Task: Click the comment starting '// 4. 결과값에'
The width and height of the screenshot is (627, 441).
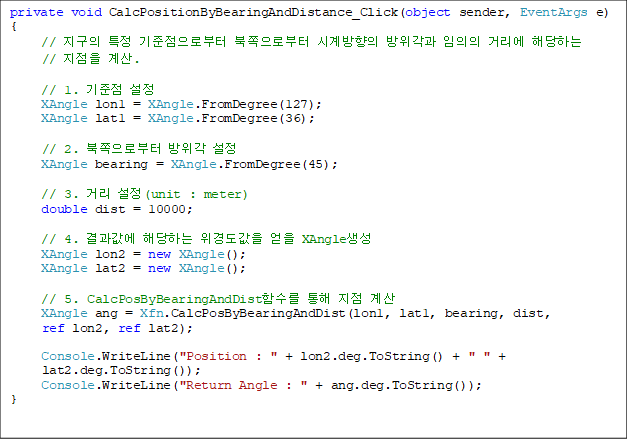Action: (x=206, y=239)
